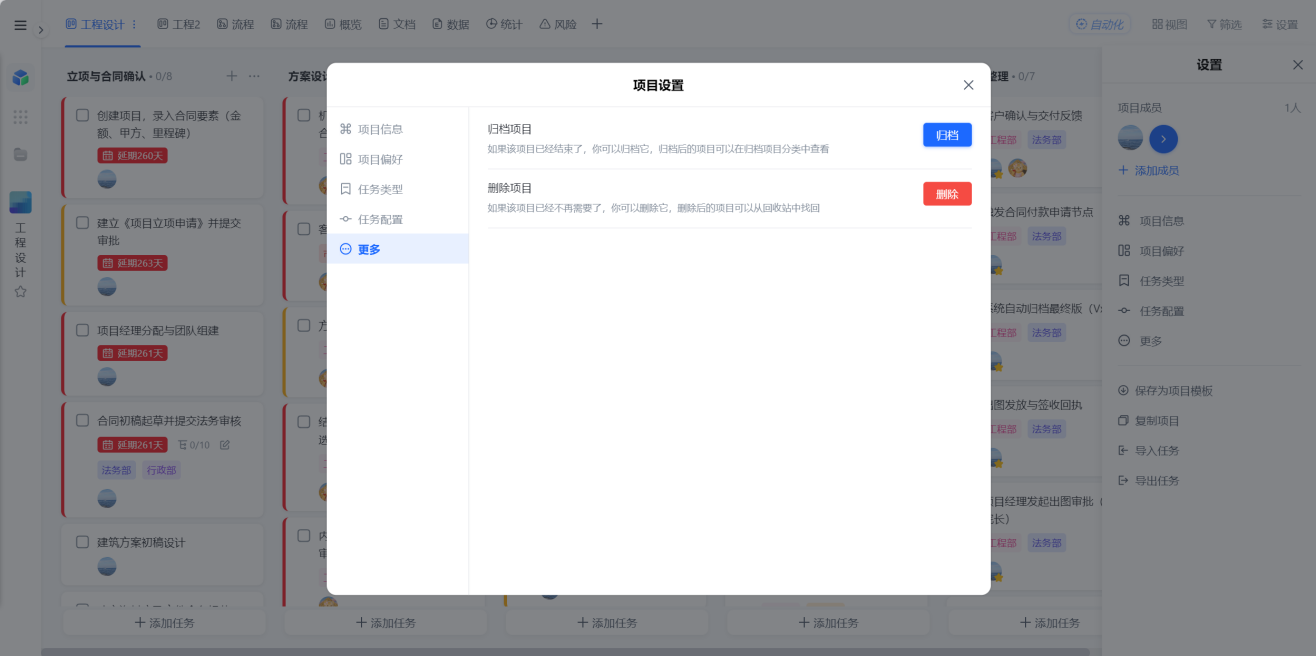Image resolution: width=1316 pixels, height=656 pixels.
Task: Open the 筛选 filter menu
Action: tap(1224, 24)
